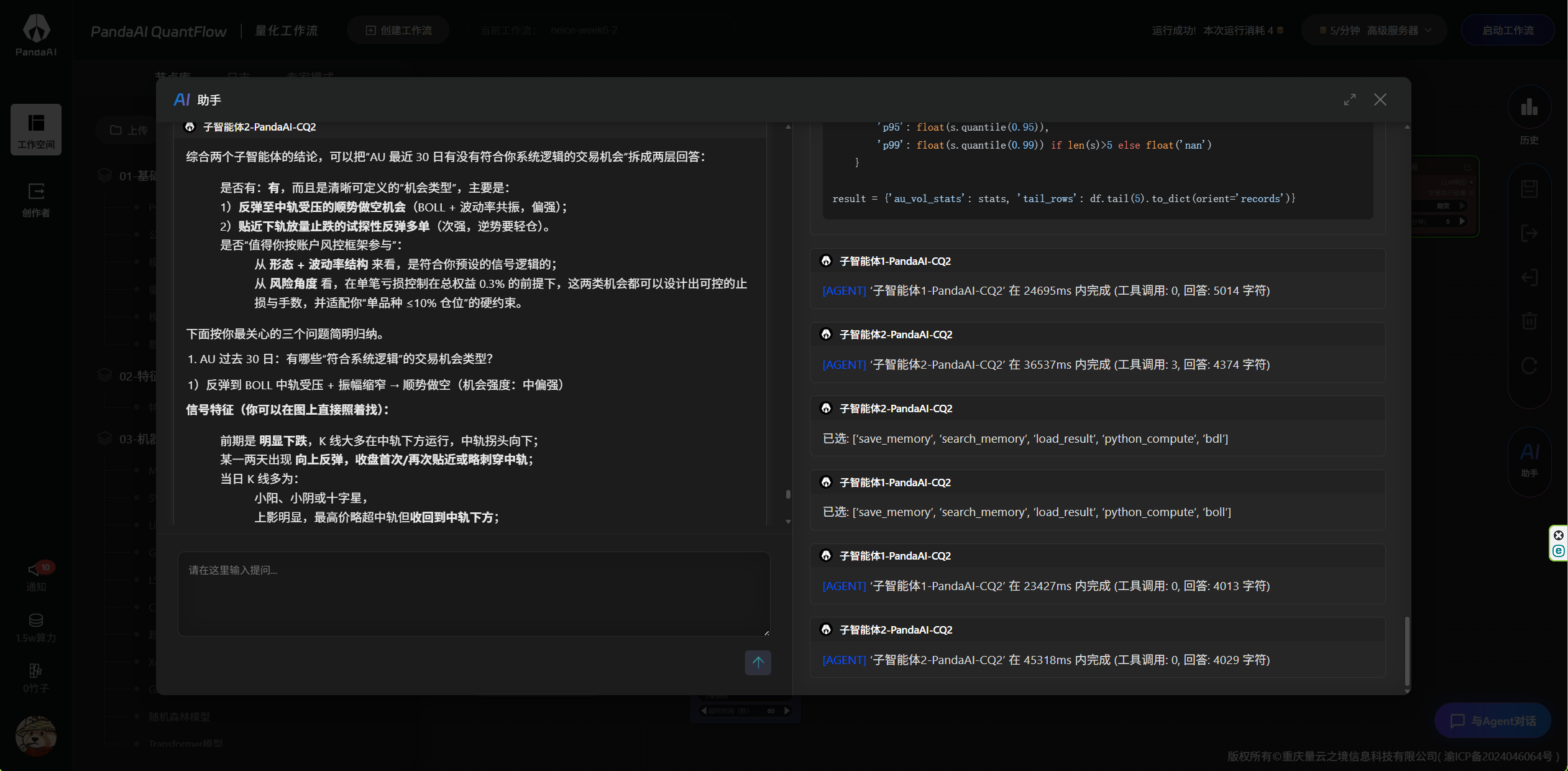Viewport: 1568px width, 771px height.
Task: Click the 创建工作流 button
Action: click(x=398, y=29)
